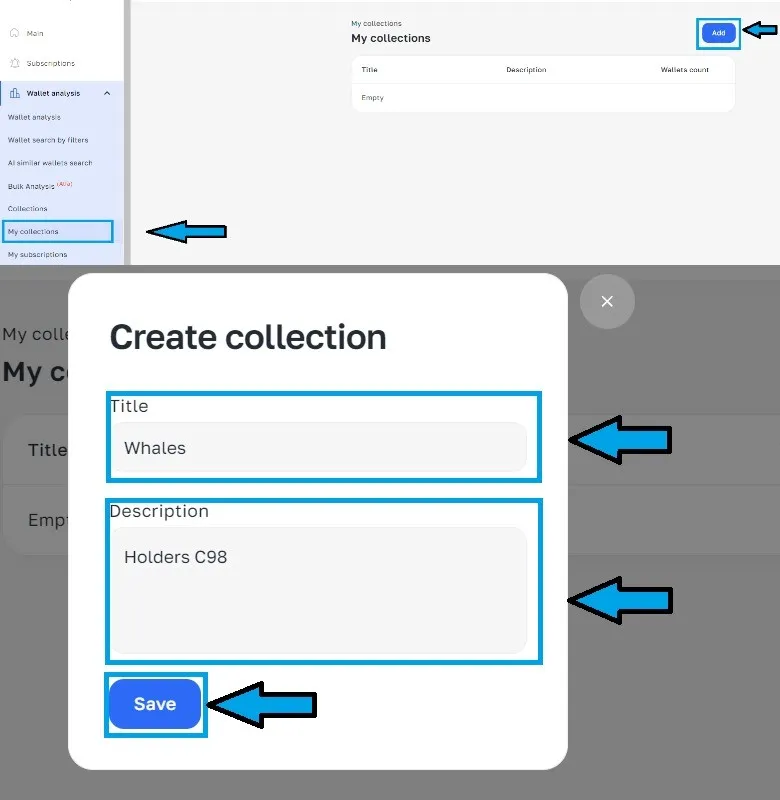
Task: Save the new collection
Action: [155, 704]
